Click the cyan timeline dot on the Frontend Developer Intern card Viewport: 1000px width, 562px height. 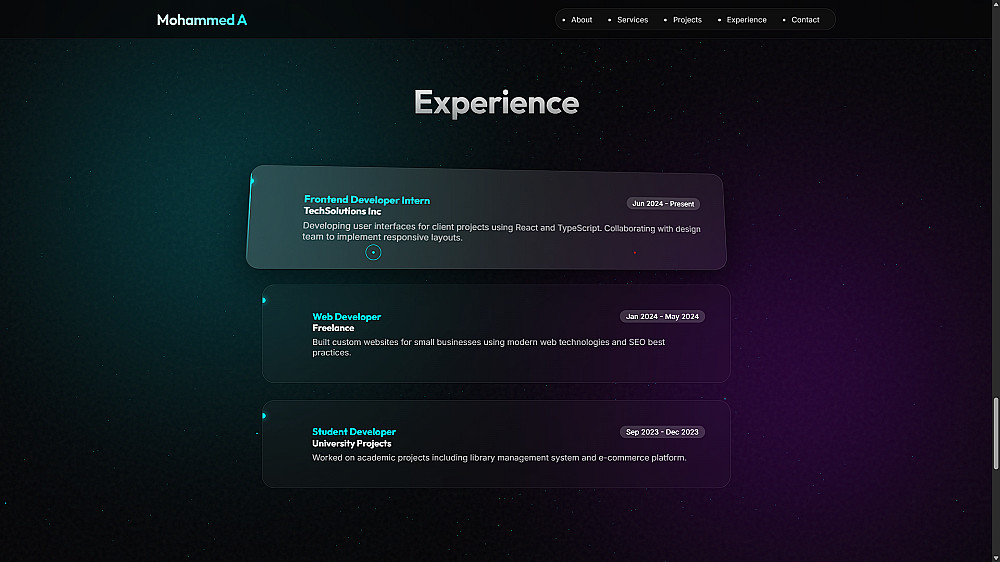(252, 181)
